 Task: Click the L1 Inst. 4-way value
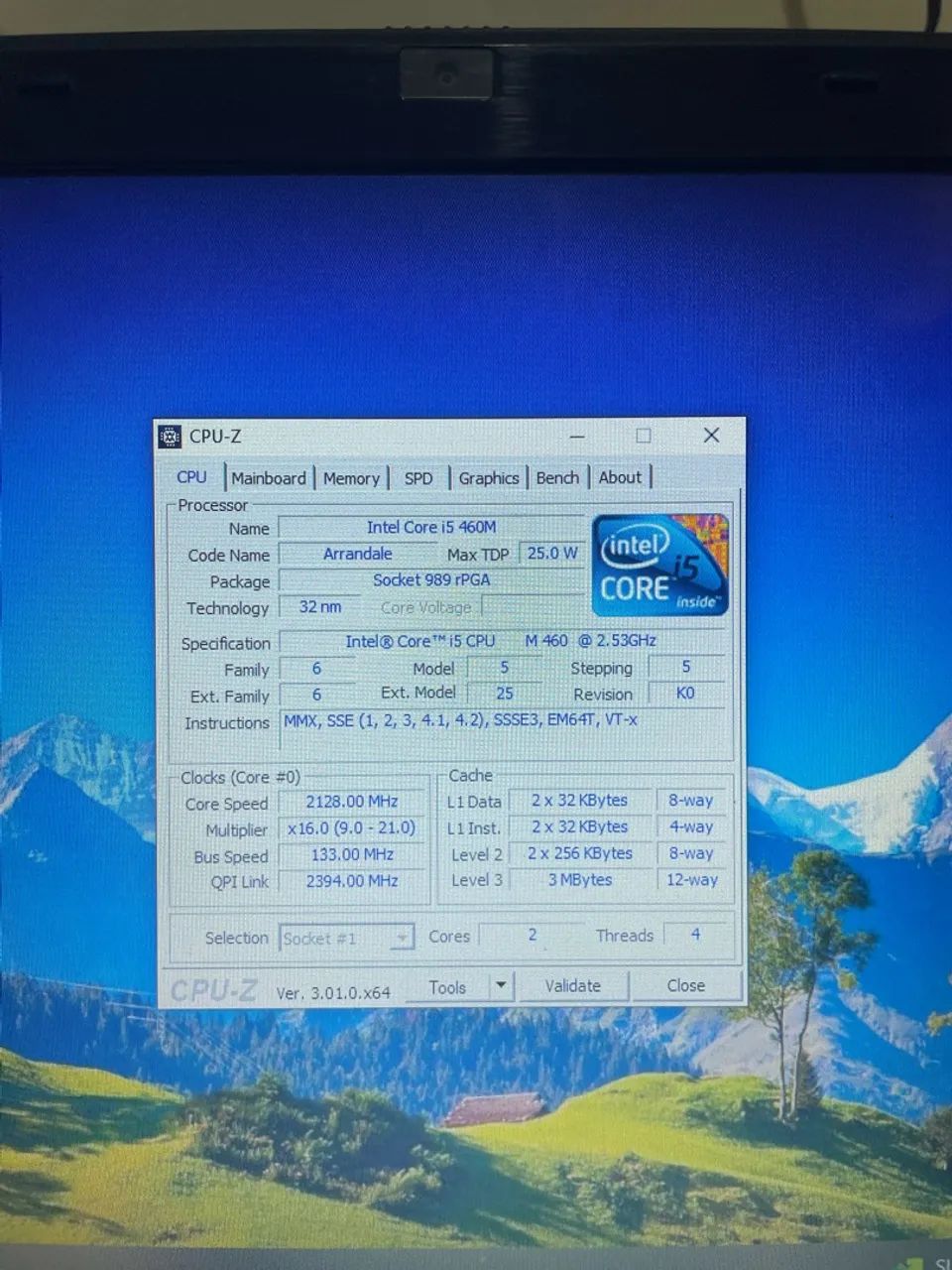point(691,826)
